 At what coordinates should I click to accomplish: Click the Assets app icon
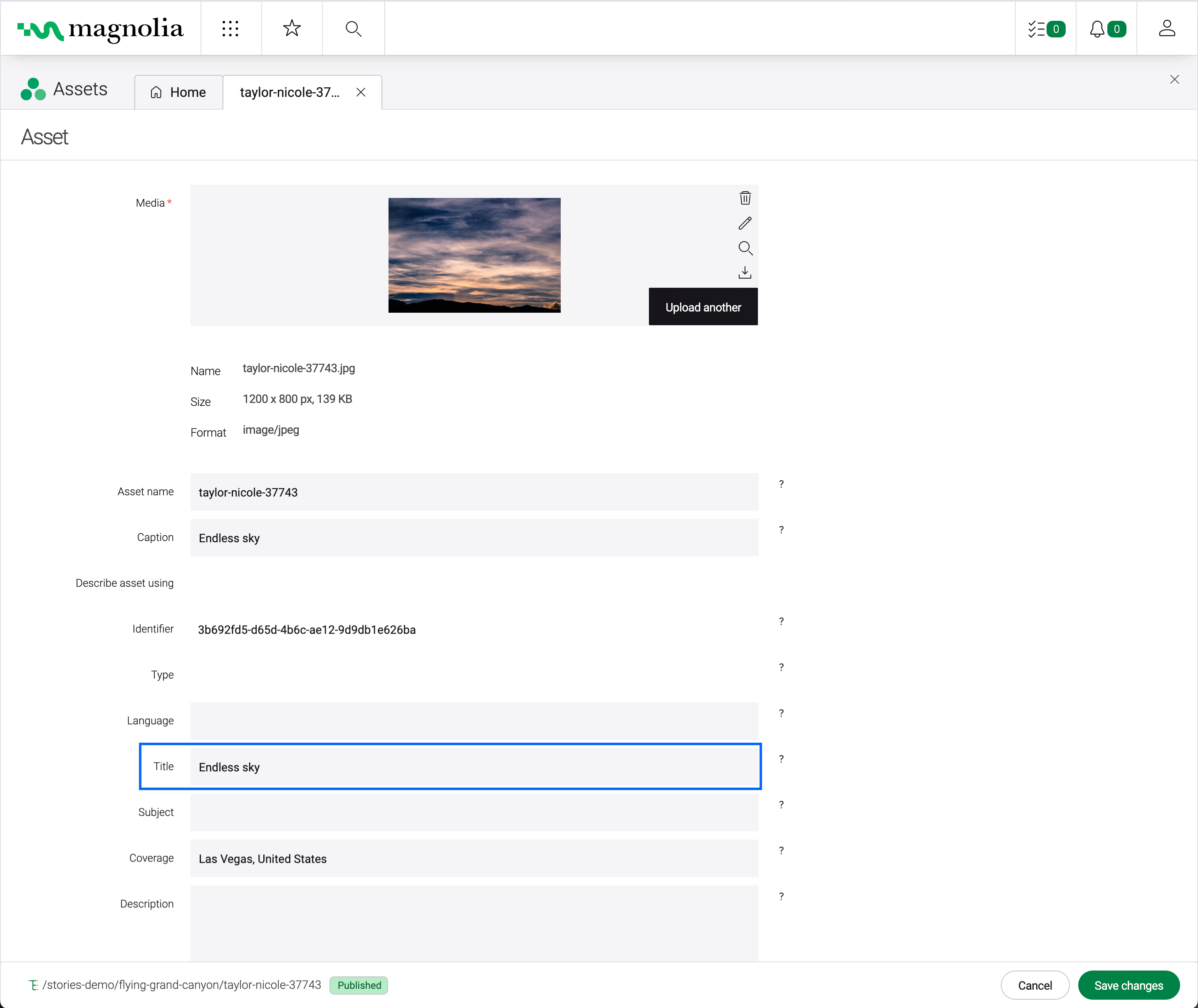(32, 89)
